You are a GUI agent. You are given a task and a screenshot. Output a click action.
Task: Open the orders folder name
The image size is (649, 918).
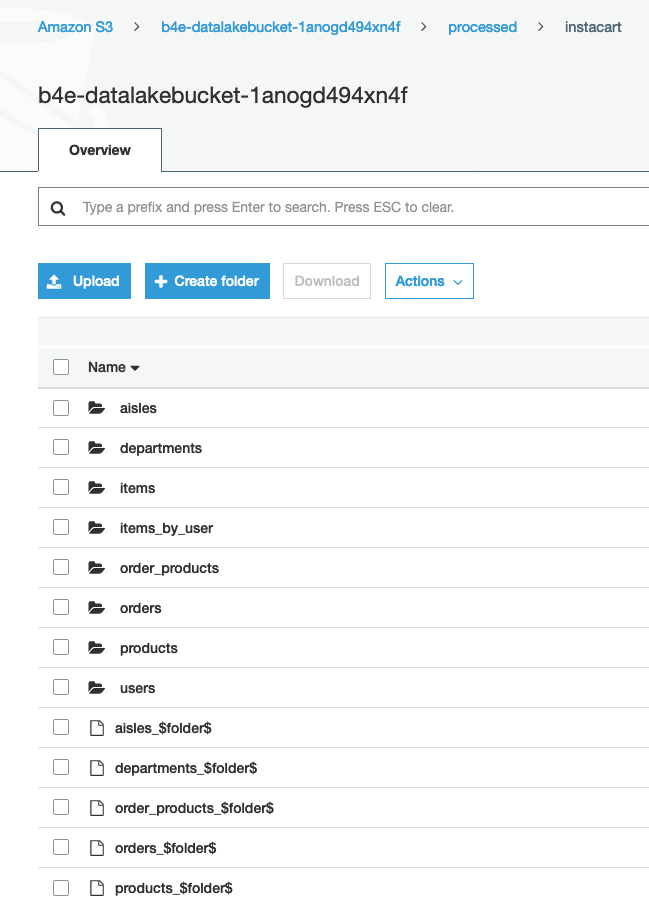[140, 608]
